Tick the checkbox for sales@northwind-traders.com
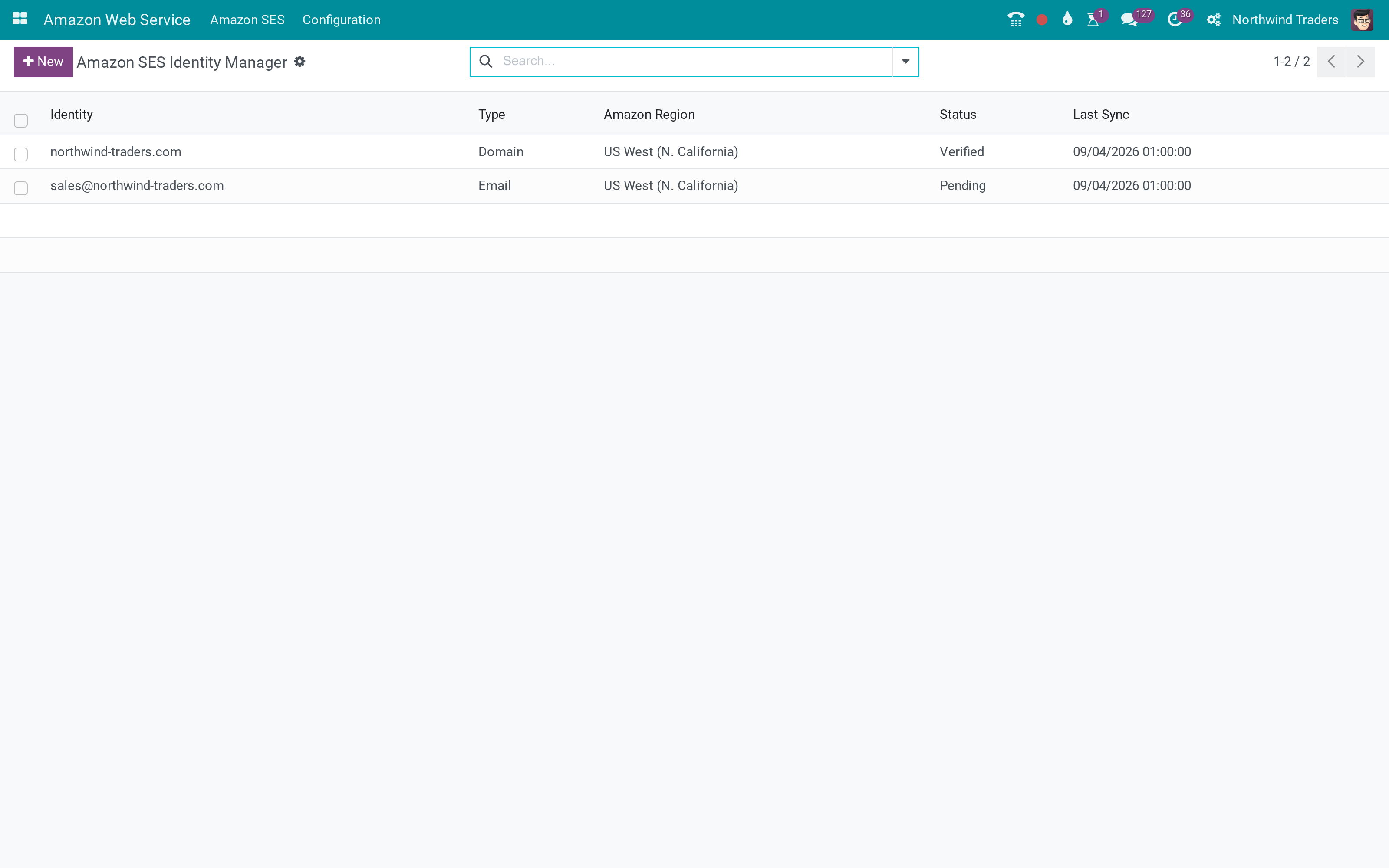 21,188
